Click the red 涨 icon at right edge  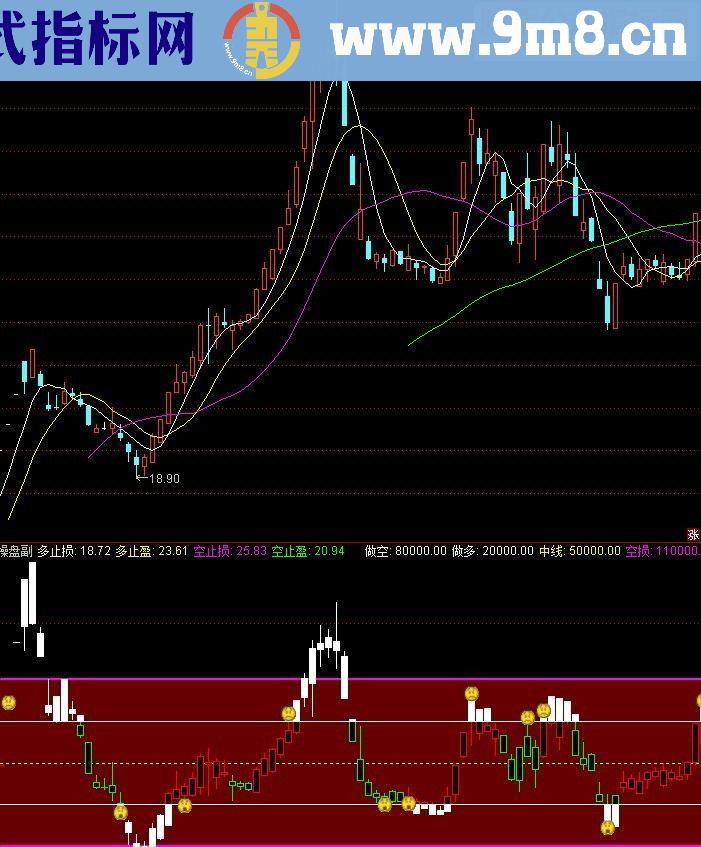point(692,535)
